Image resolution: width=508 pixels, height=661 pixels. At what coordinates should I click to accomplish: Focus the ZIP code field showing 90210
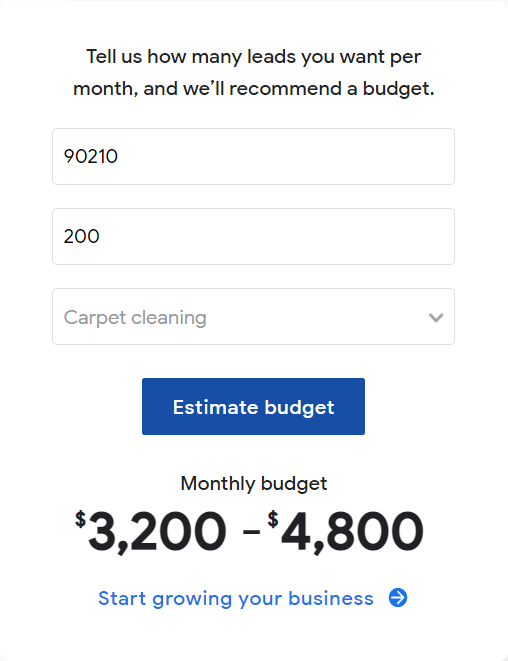click(253, 156)
